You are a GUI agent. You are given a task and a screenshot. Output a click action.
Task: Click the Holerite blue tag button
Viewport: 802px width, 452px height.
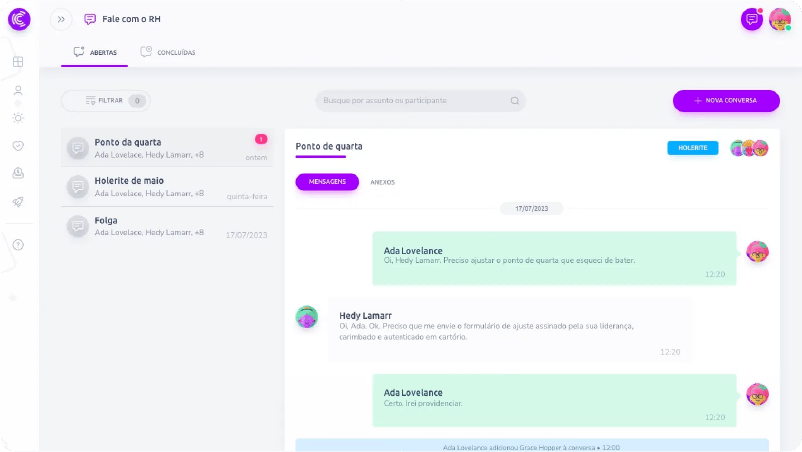[x=693, y=148]
